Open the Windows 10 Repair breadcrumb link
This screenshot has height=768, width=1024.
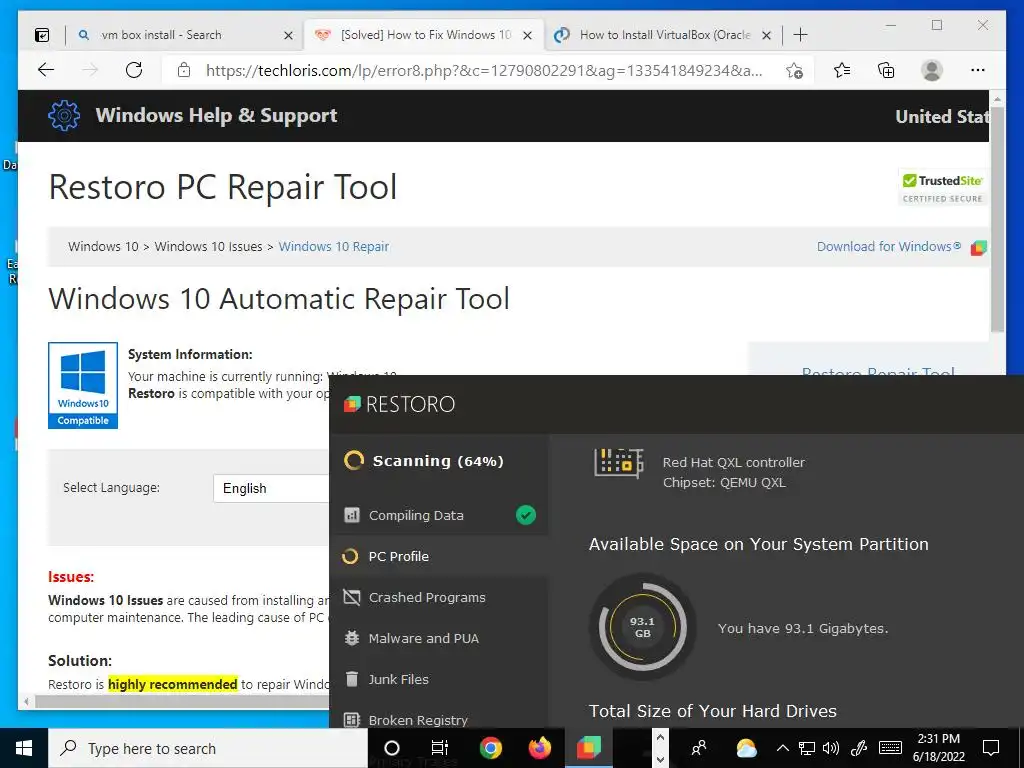point(334,247)
